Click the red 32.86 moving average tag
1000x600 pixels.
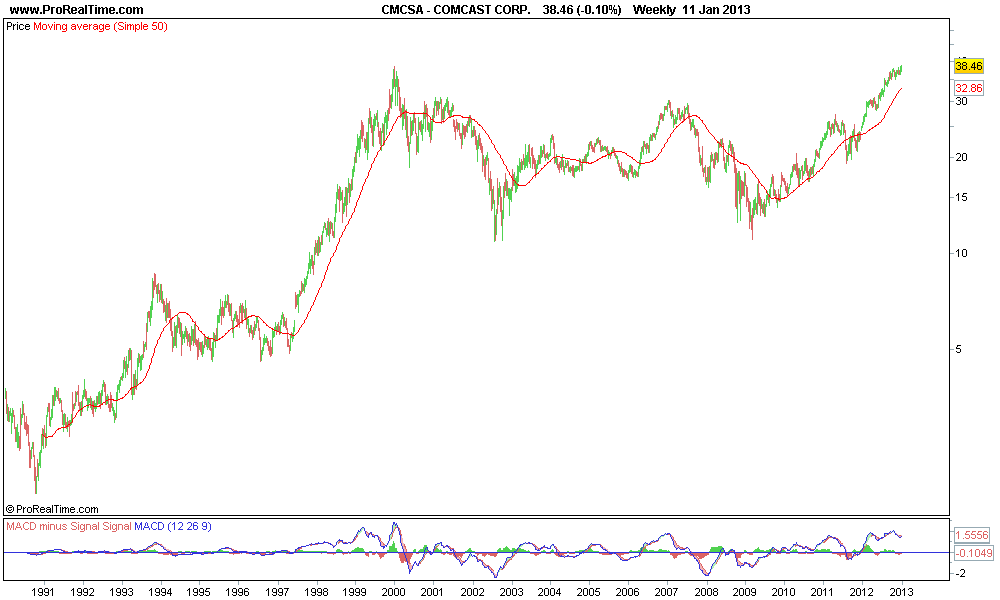pos(969,88)
